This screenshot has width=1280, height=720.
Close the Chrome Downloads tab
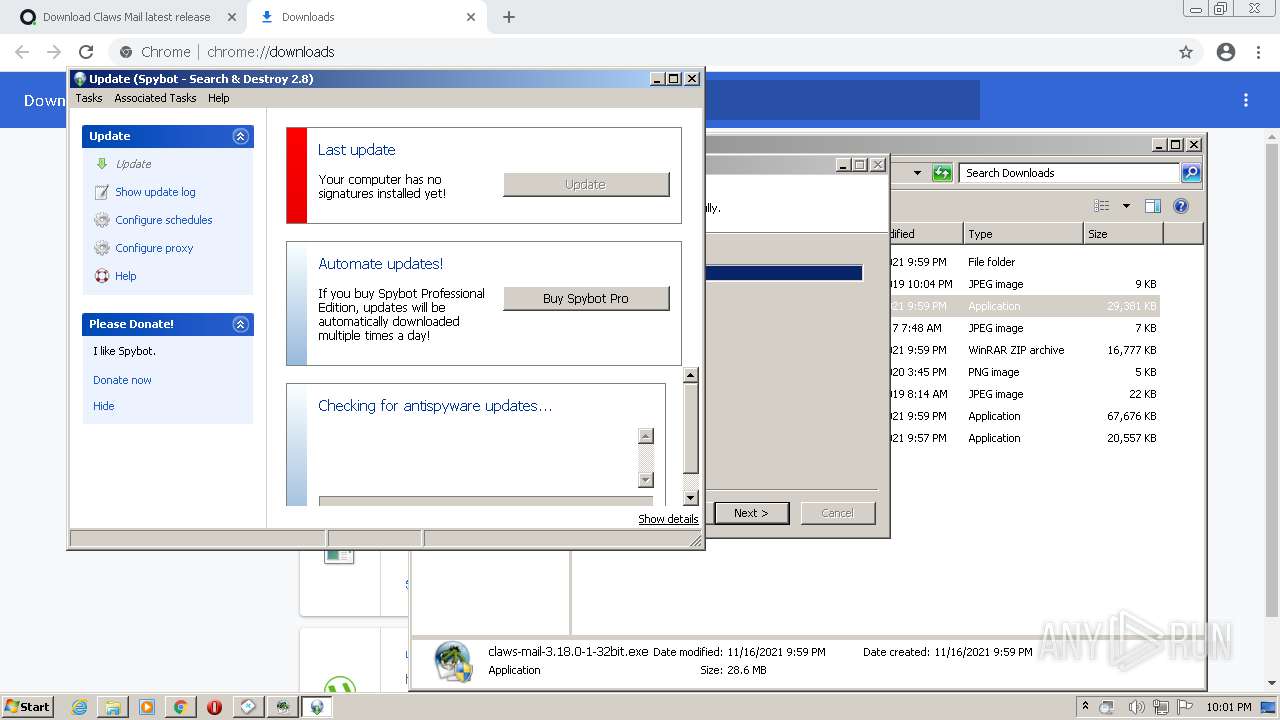pos(471,17)
